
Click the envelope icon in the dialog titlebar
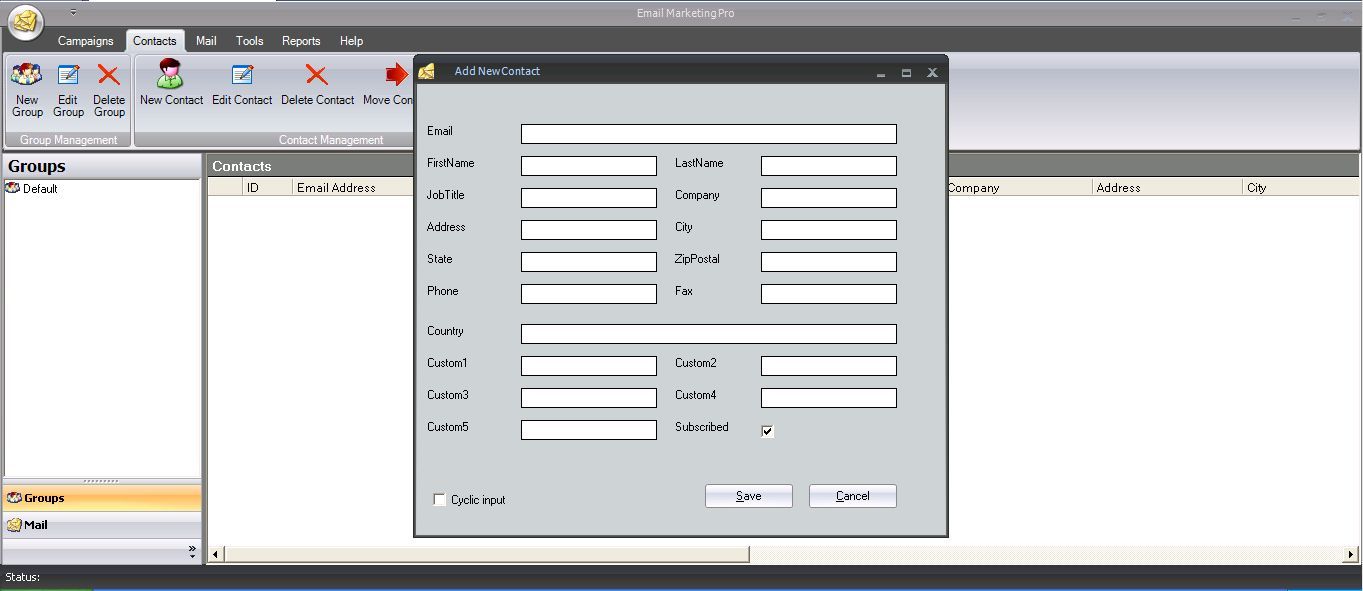pos(428,70)
